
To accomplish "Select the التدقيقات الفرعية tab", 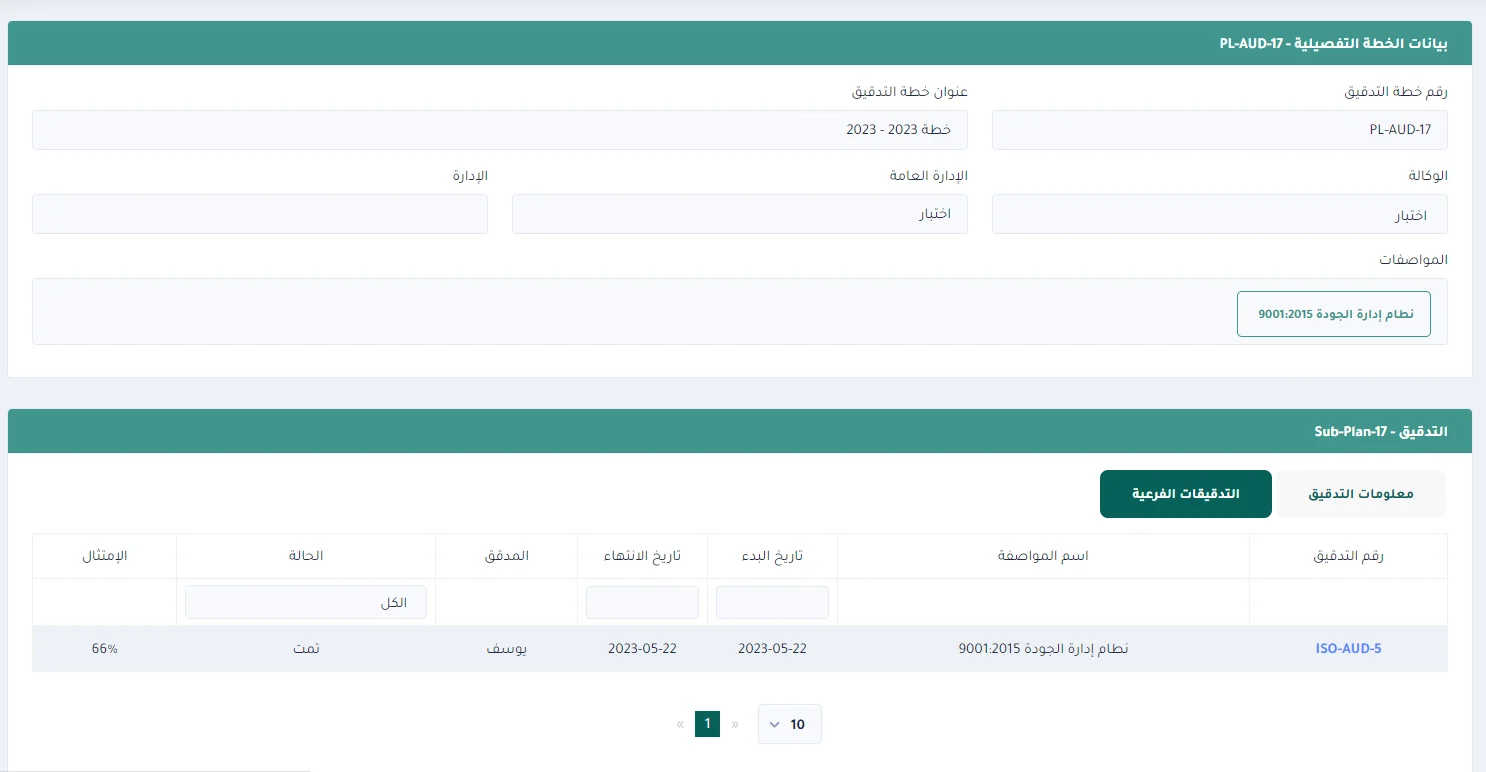I will pyautogui.click(x=1185, y=494).
